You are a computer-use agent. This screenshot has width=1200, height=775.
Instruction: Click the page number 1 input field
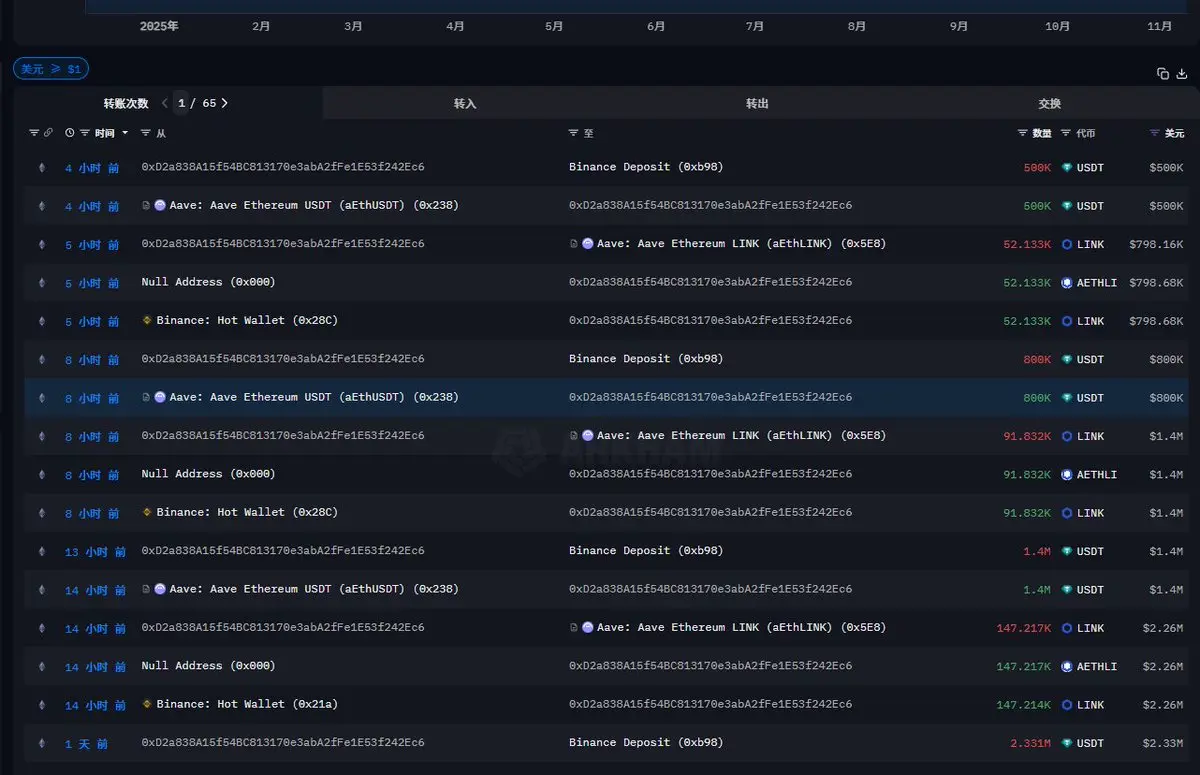(182, 103)
